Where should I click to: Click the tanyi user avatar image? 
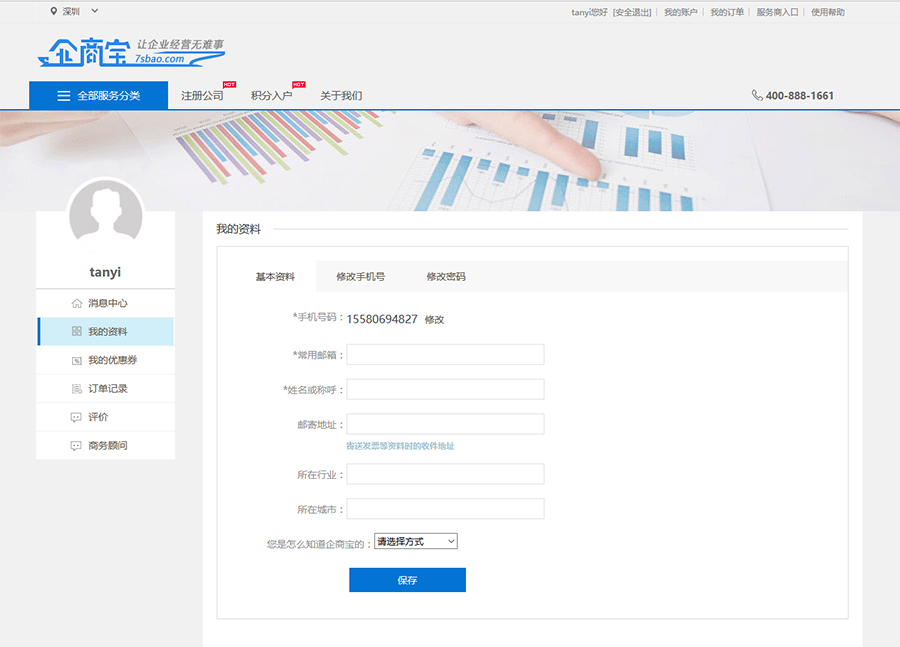click(105, 217)
